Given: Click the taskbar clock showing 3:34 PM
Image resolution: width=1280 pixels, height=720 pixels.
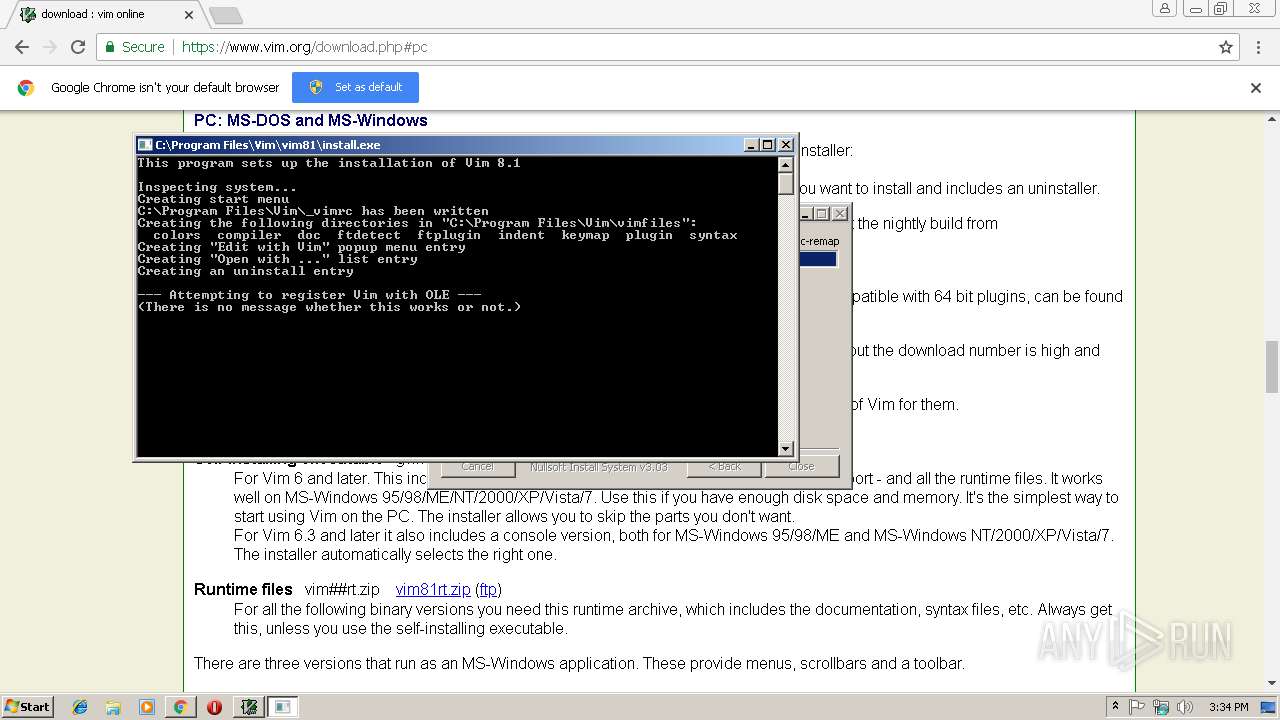Looking at the screenshot, I should click(x=1228, y=707).
